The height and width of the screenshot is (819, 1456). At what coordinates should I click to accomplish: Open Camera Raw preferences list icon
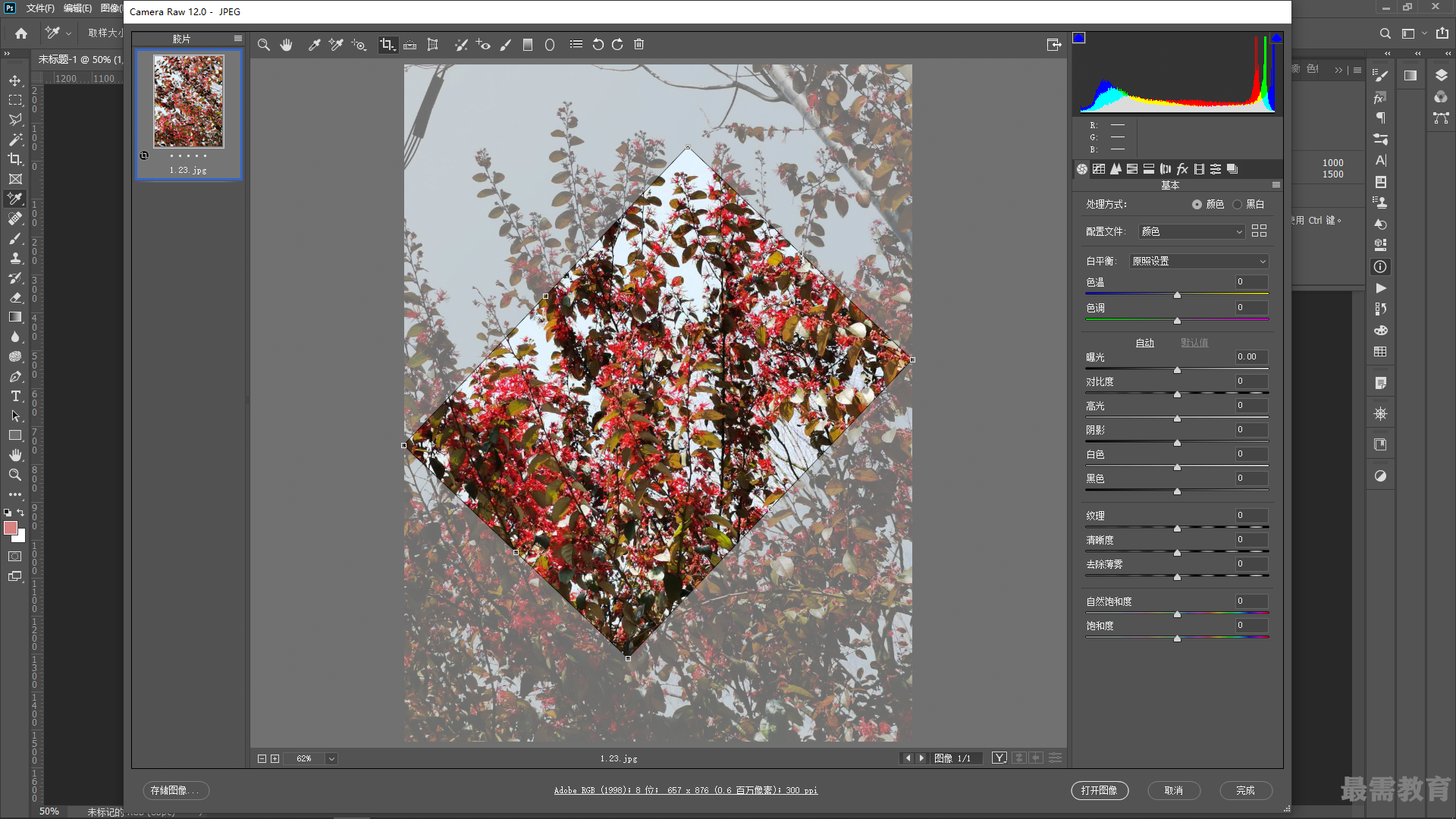point(576,45)
